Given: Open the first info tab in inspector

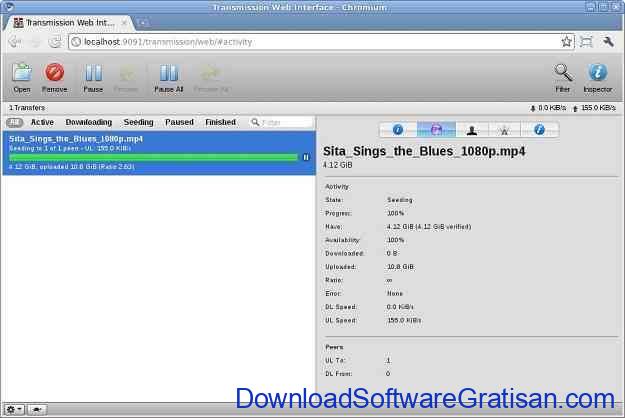Looking at the screenshot, I should (x=398, y=130).
